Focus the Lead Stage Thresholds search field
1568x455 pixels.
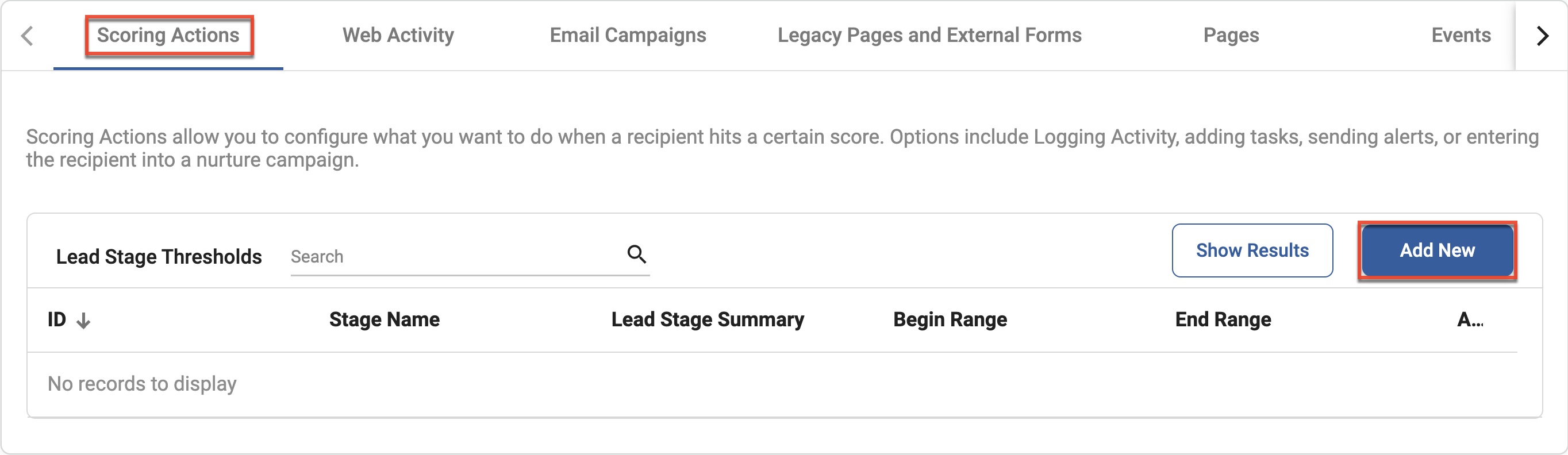coord(470,257)
